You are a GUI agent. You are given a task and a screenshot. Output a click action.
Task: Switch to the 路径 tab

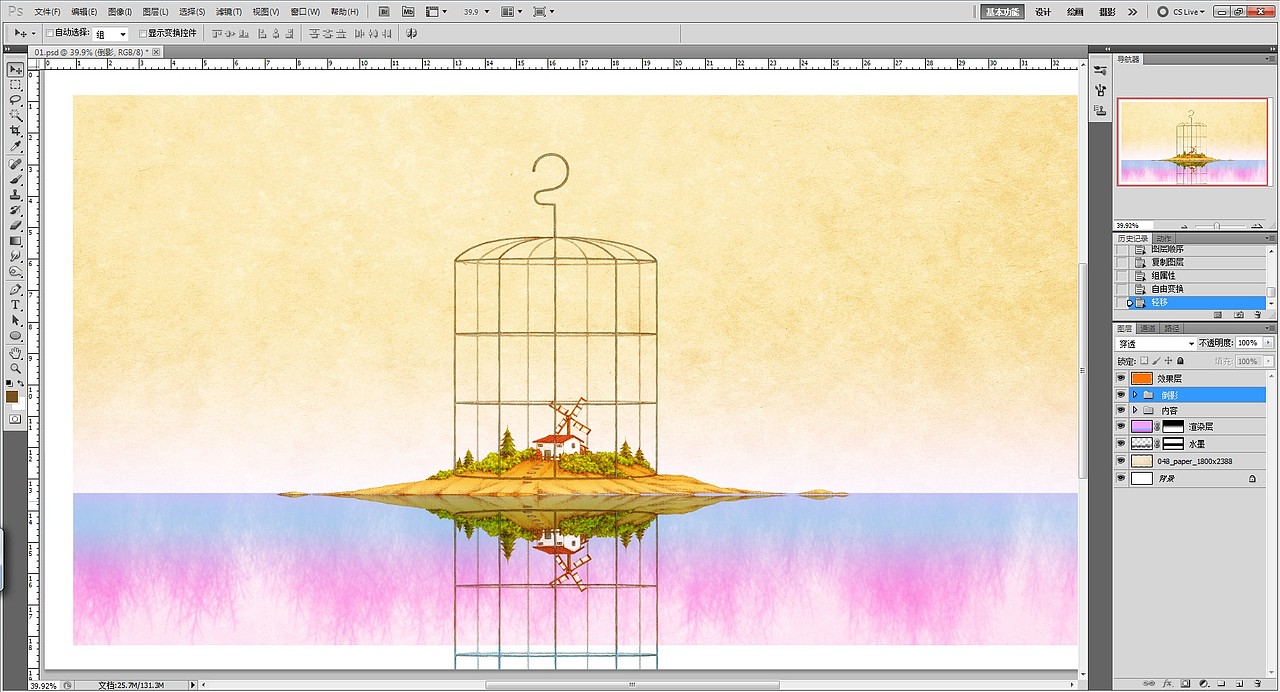point(1172,328)
